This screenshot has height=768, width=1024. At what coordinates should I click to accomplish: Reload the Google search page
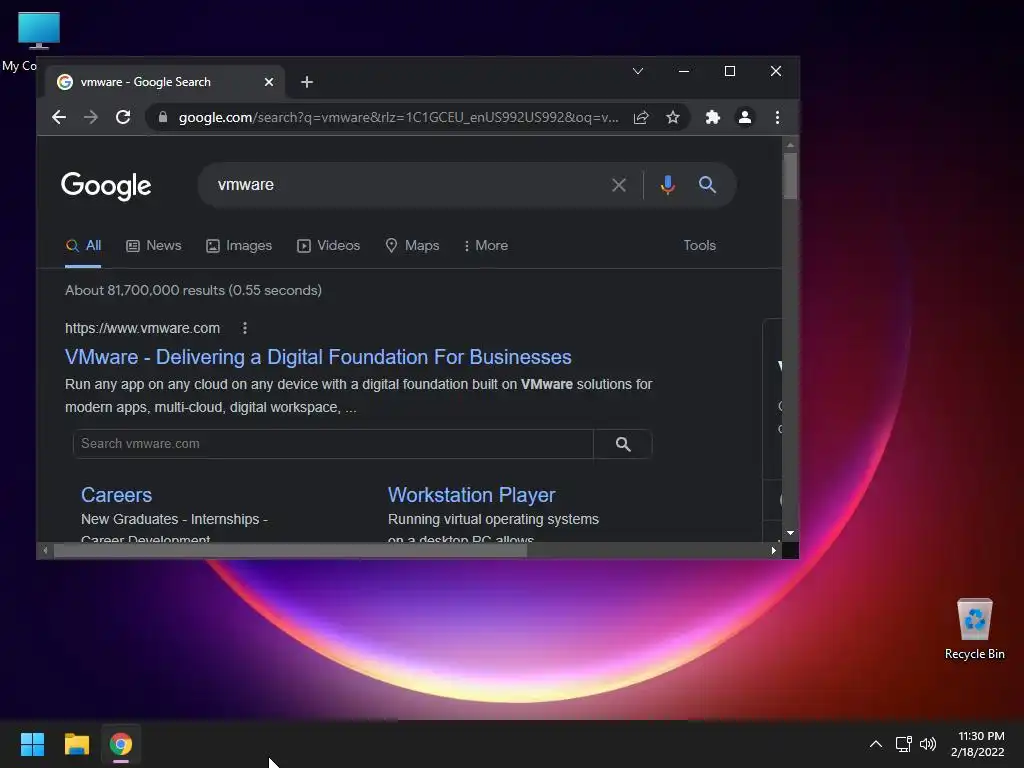click(123, 118)
